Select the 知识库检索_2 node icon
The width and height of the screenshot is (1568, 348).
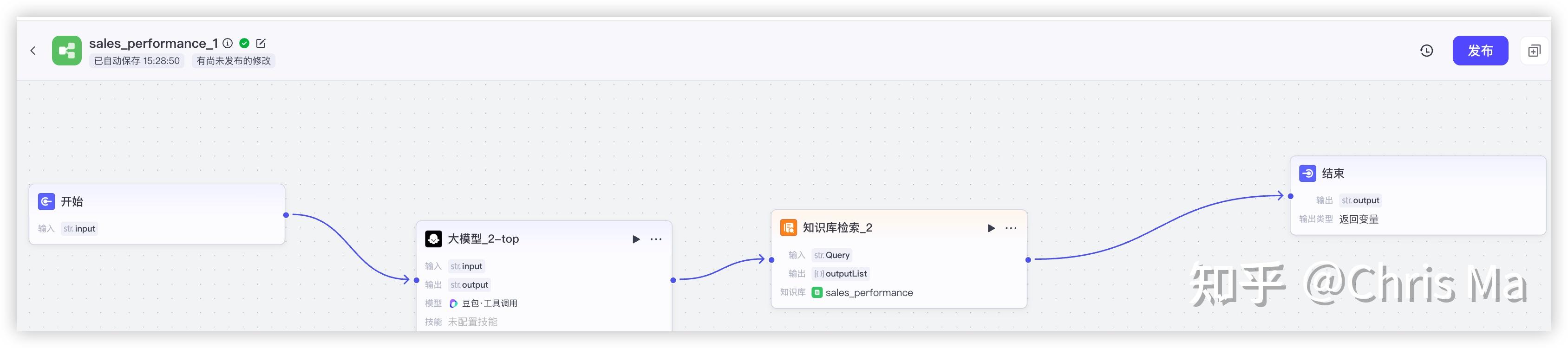coord(788,227)
